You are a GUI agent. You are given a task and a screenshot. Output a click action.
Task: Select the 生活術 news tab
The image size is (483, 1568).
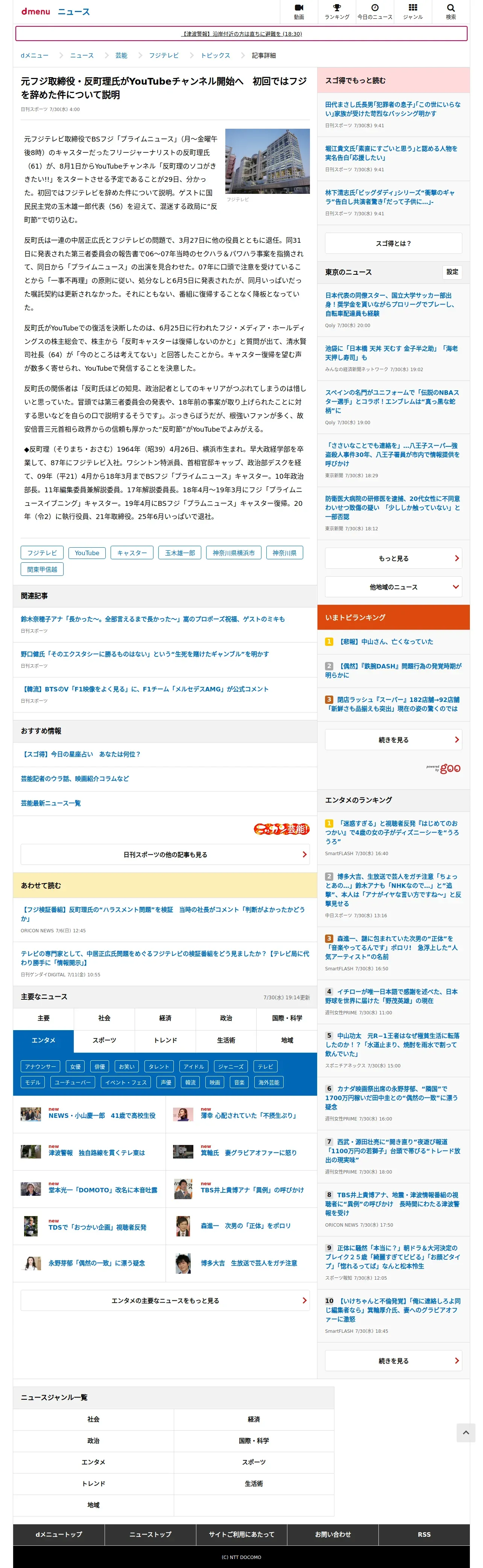[226, 1041]
